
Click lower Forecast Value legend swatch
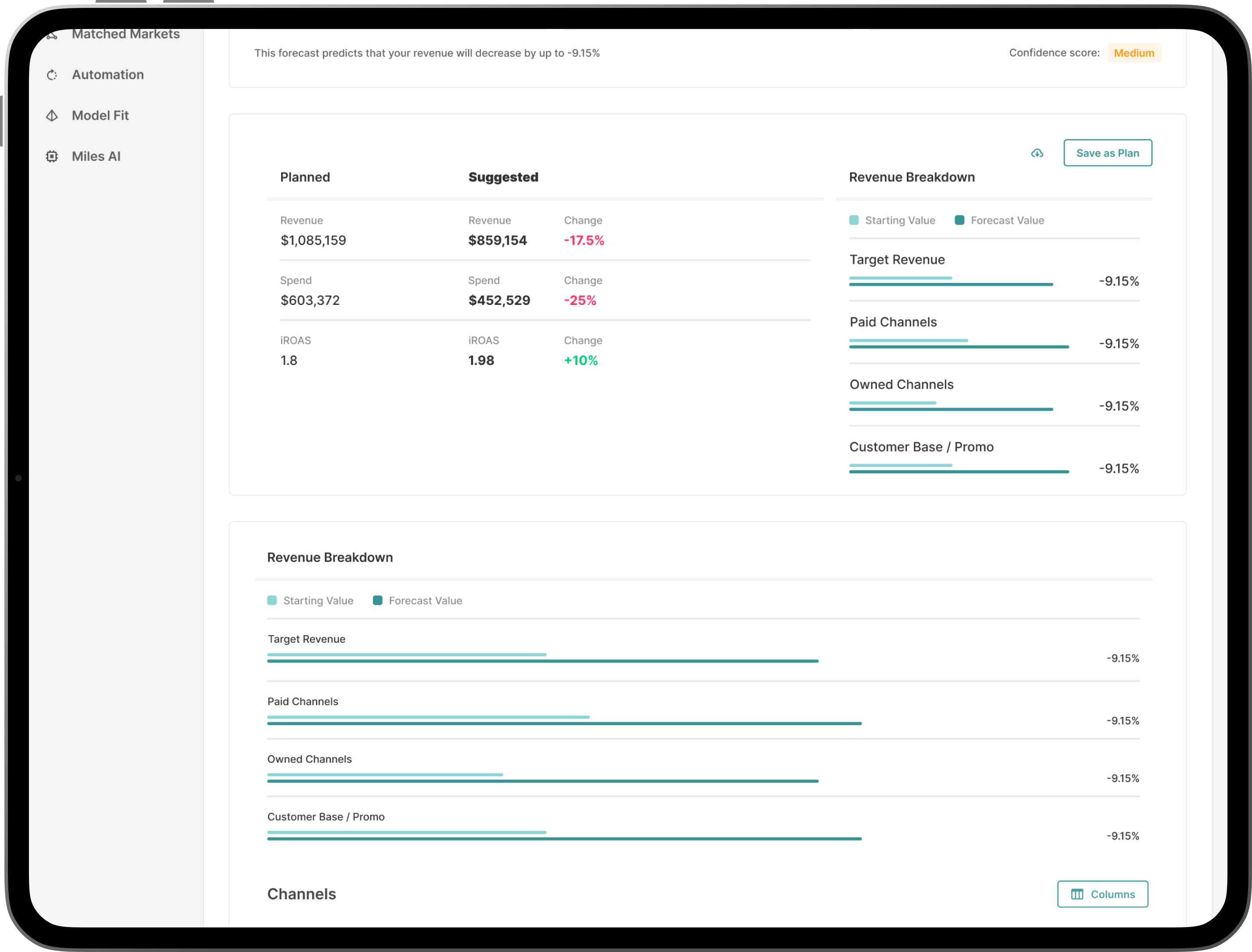[x=377, y=601]
